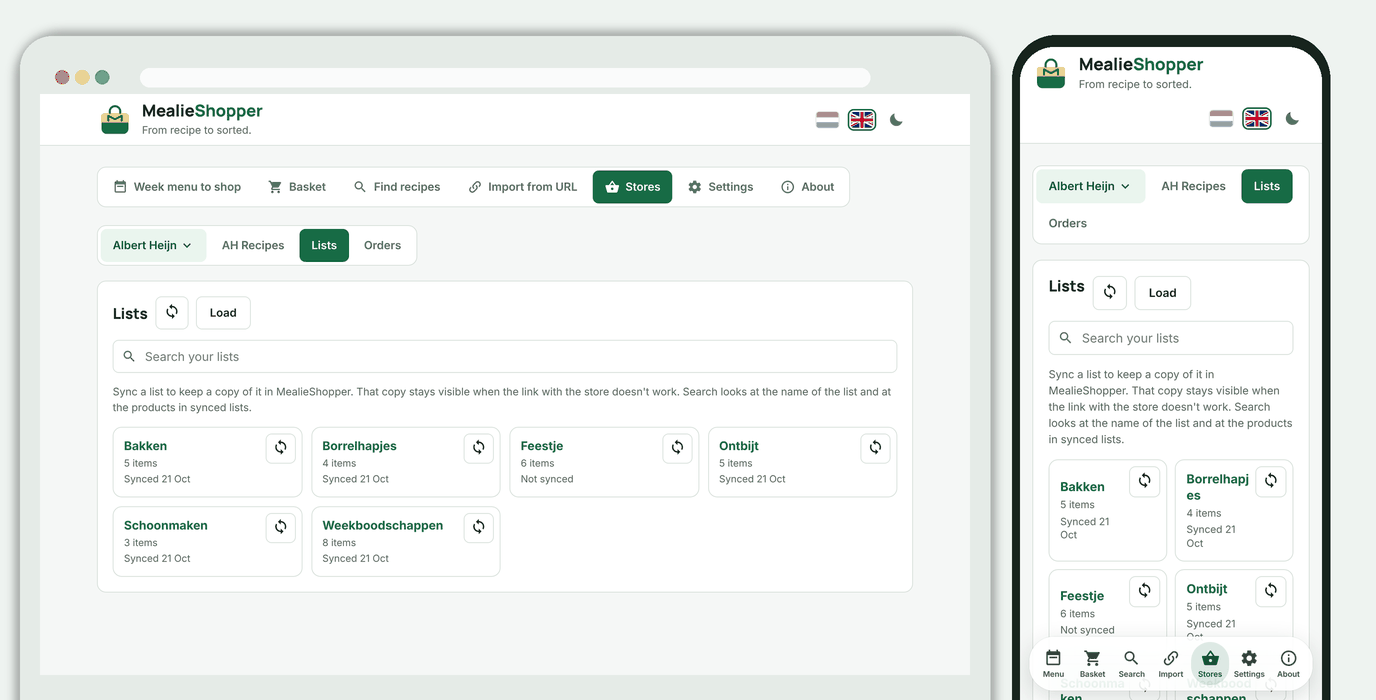Open Week menu to shop tab
Image resolution: width=1376 pixels, height=700 pixels.
(x=177, y=187)
